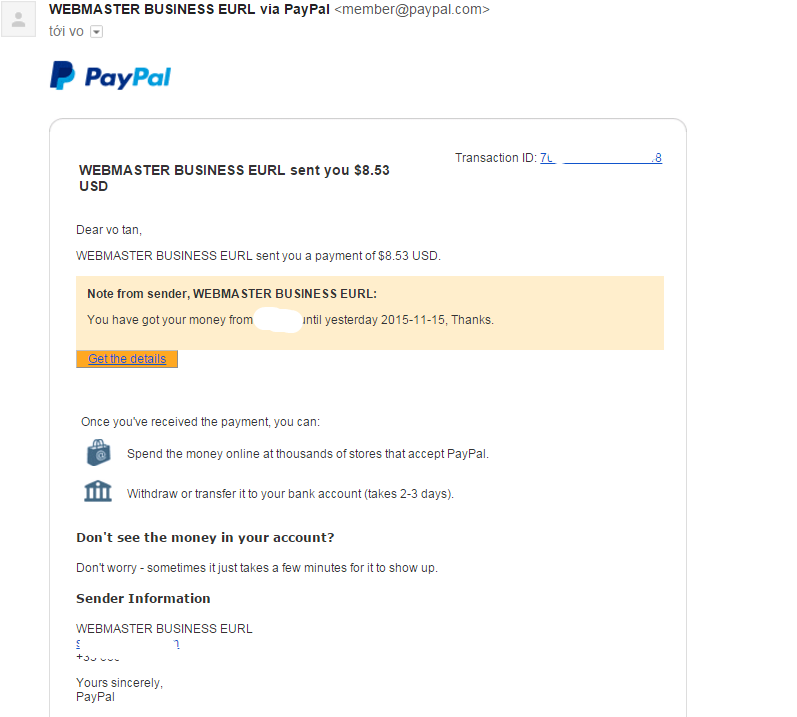Expand recipient details arrow beside 'tới vo'
Screen dimensions: 797x717
click(x=97, y=32)
